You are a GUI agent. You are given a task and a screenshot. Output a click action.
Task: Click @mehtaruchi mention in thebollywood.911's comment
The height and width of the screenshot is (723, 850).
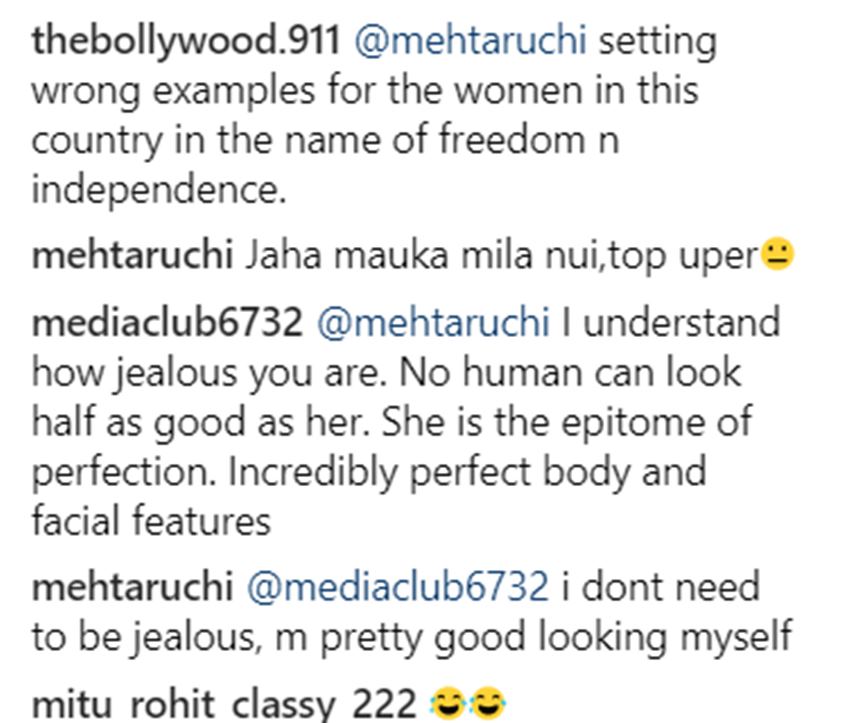pos(478,41)
